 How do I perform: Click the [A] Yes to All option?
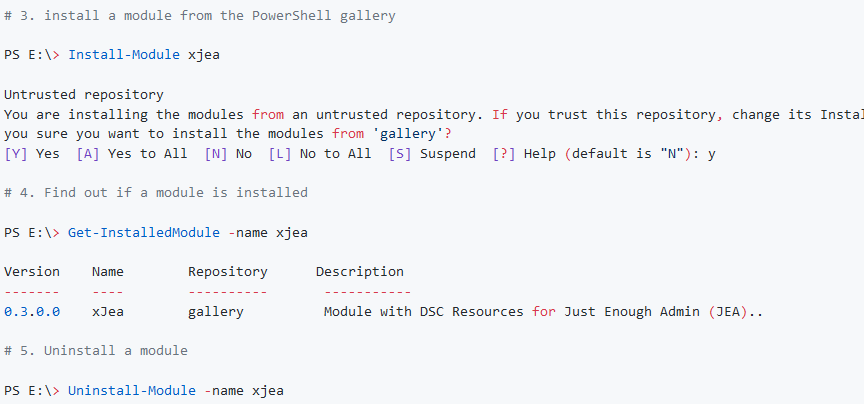click(x=132, y=154)
